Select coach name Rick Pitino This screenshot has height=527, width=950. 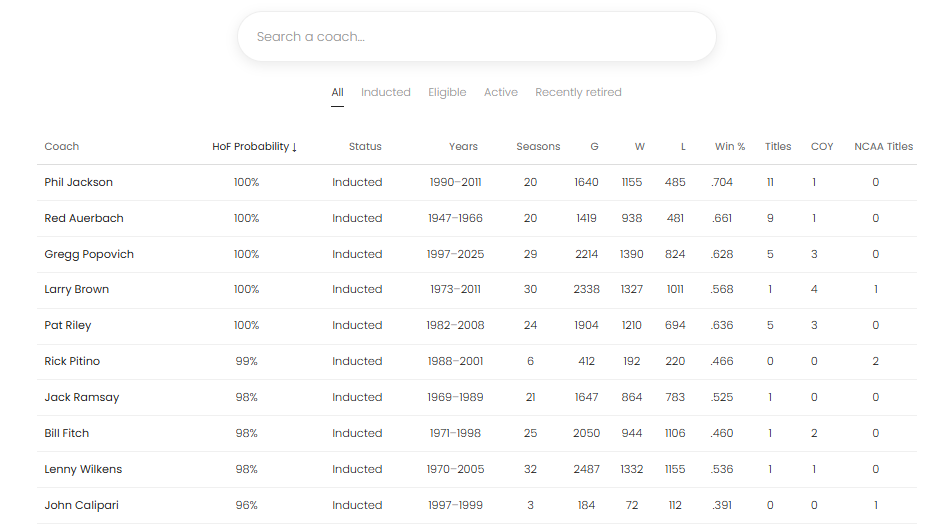tap(72, 361)
